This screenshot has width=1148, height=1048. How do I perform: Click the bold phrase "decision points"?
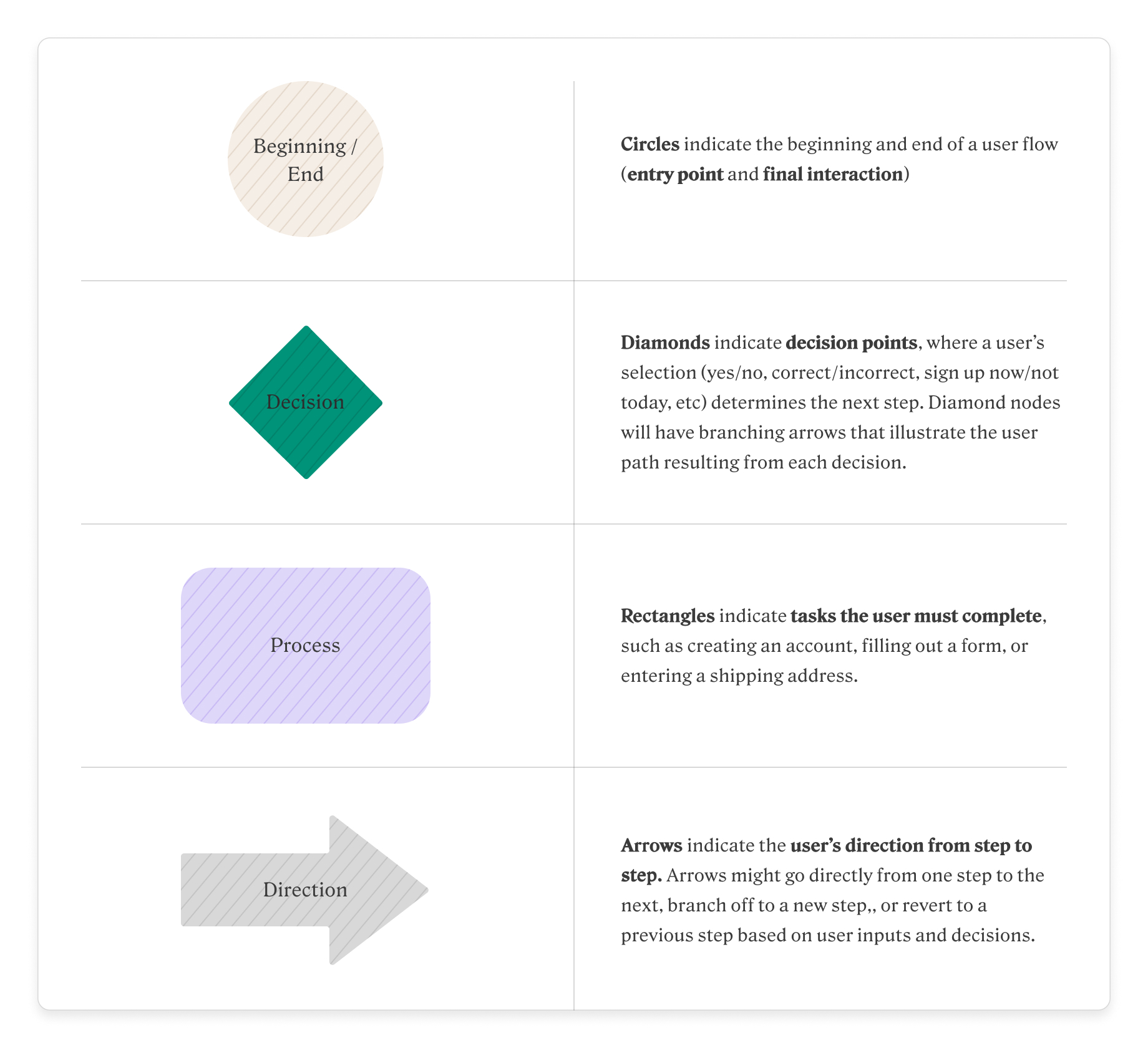(x=851, y=342)
